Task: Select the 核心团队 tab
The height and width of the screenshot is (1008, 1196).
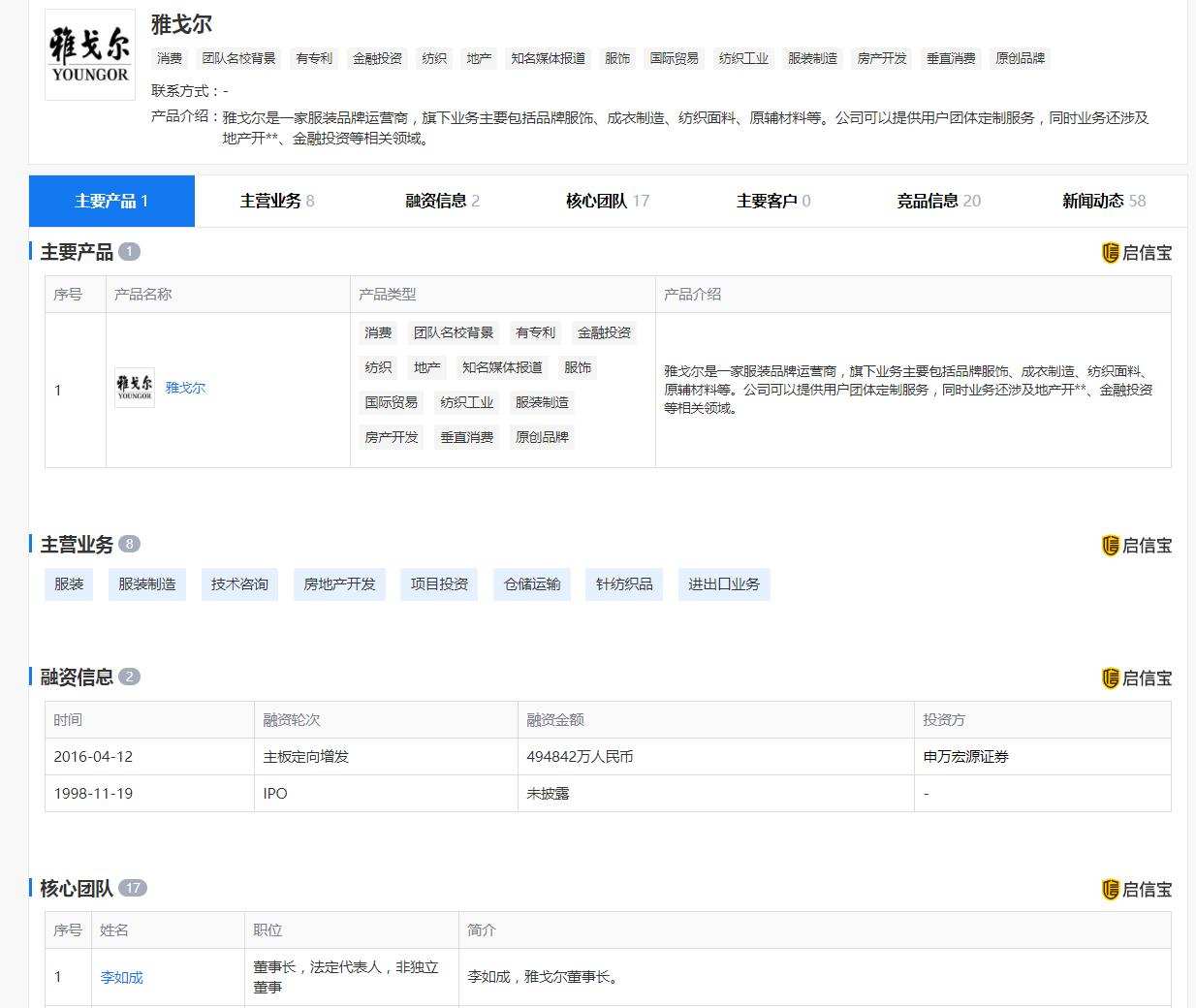Action: coord(608,201)
